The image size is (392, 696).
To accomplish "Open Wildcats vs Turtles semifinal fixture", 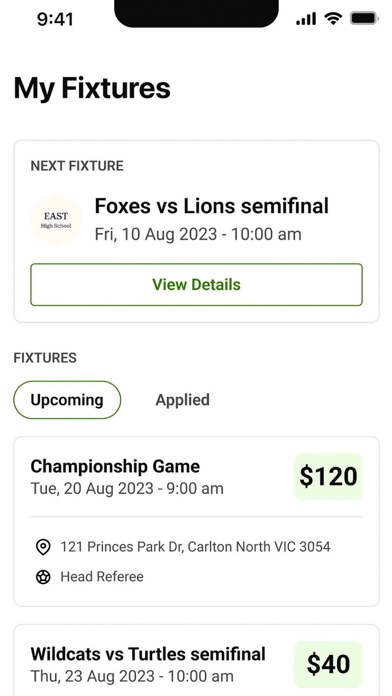I will [148, 654].
